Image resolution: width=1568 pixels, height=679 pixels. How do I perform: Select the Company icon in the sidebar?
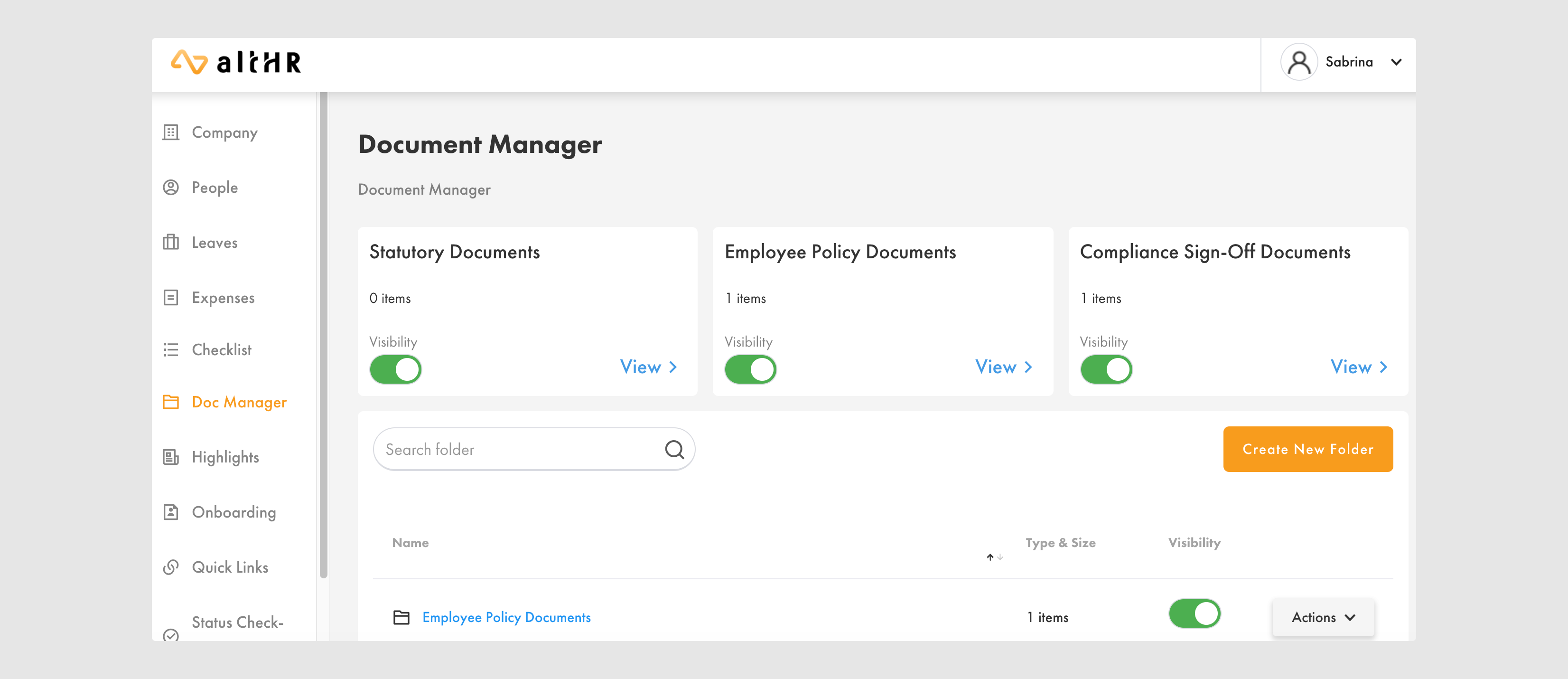click(x=171, y=133)
